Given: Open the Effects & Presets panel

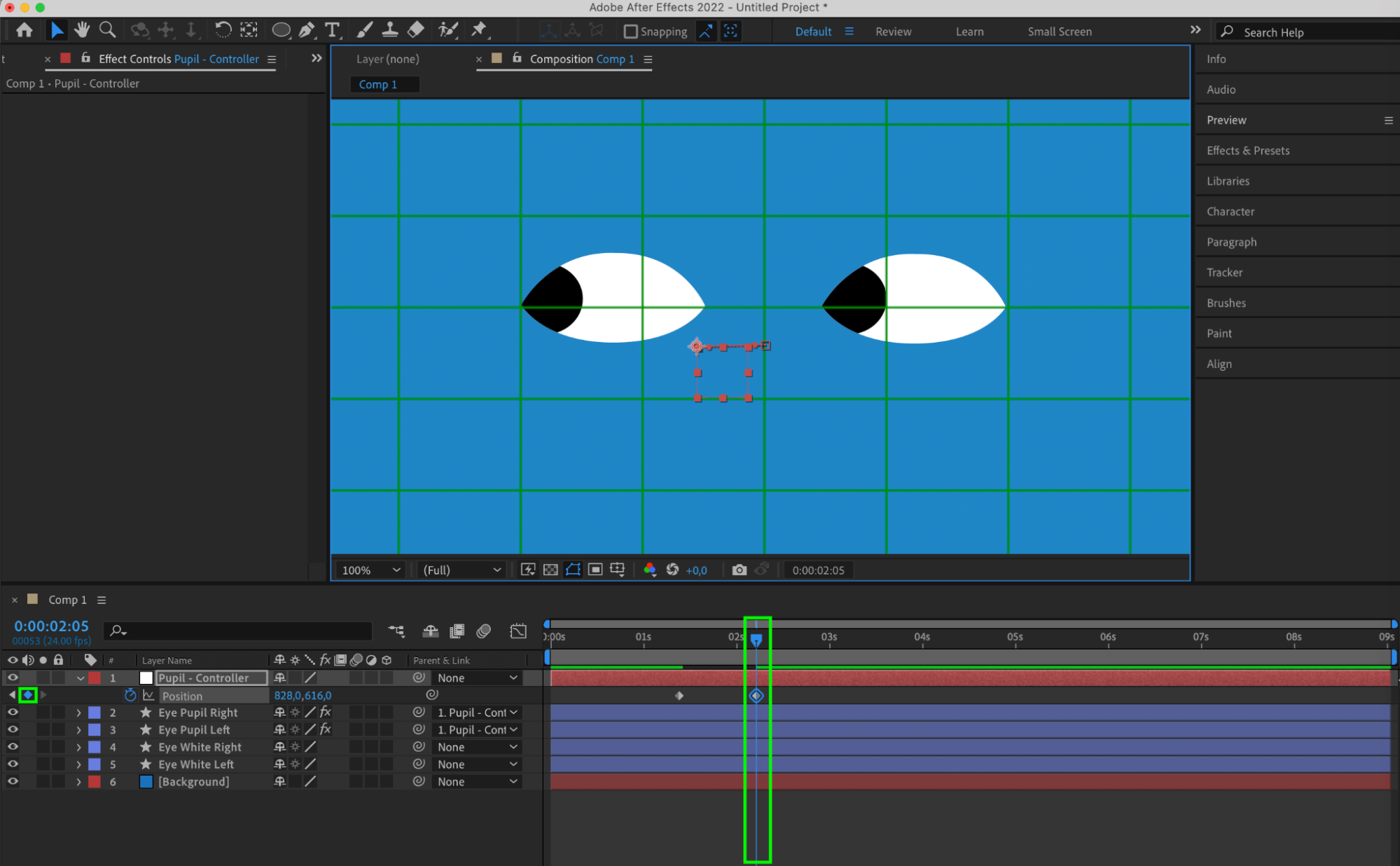Looking at the screenshot, I should point(1248,151).
